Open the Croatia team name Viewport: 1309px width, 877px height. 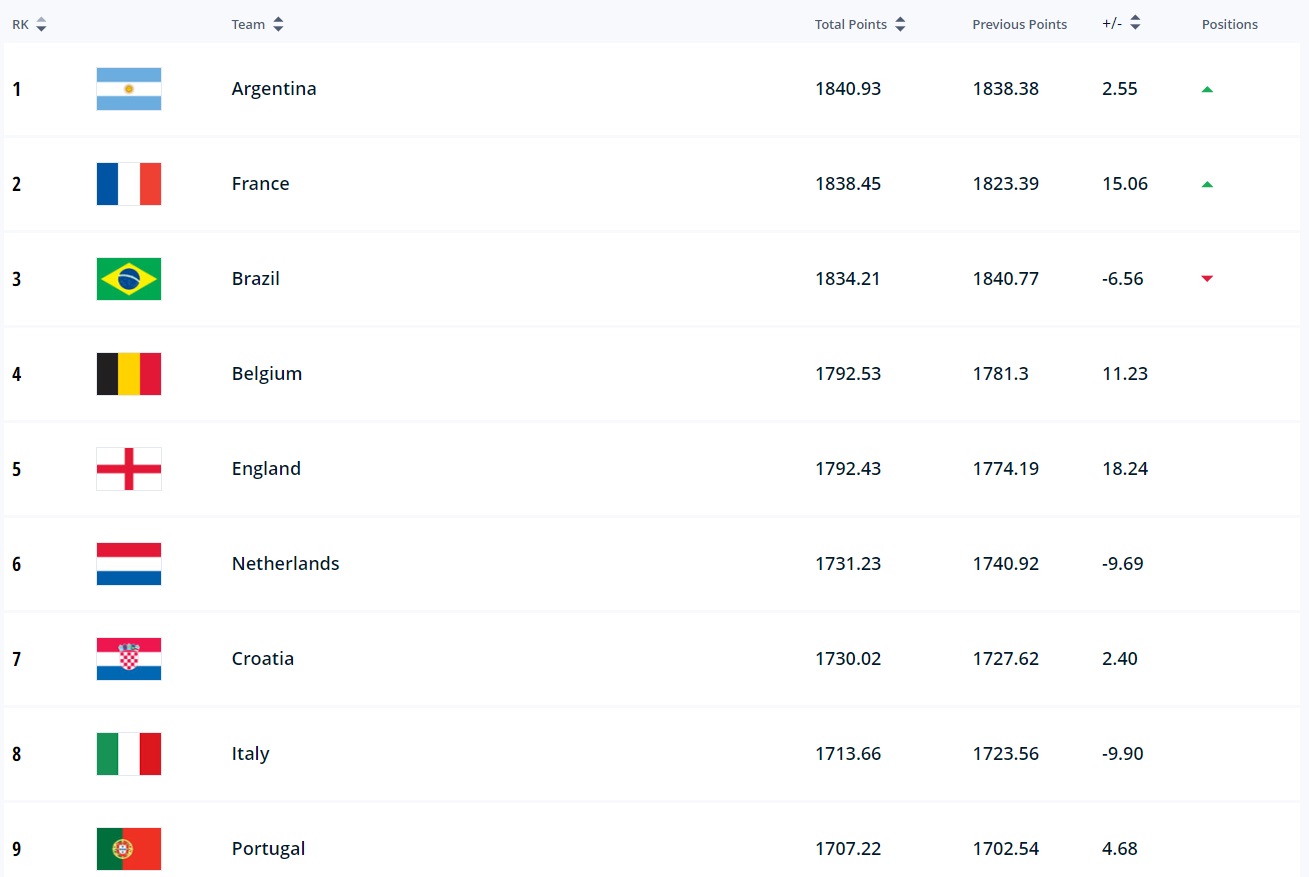tap(263, 659)
